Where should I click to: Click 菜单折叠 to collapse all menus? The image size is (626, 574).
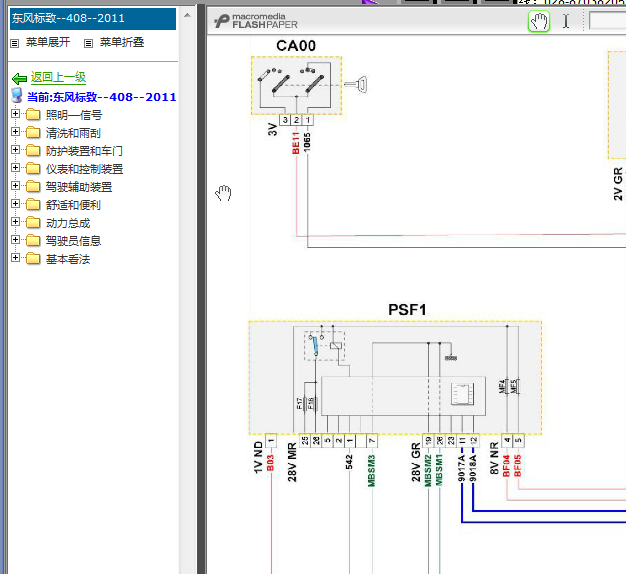tap(122, 43)
